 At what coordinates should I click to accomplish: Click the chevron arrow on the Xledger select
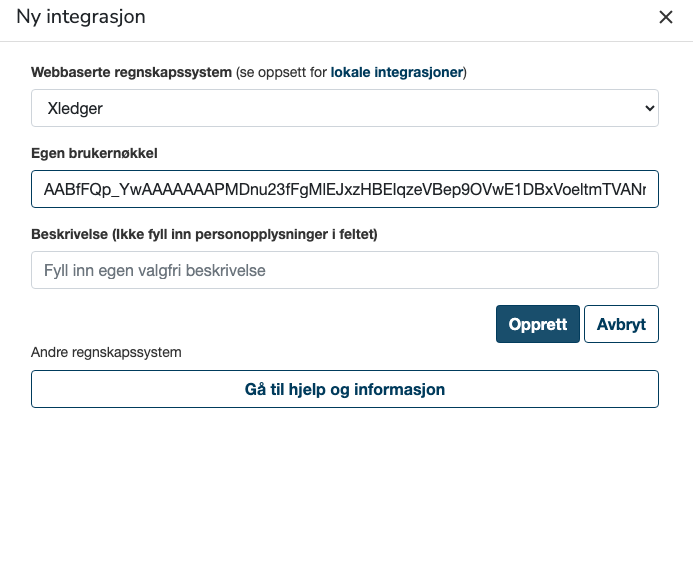[649, 108]
